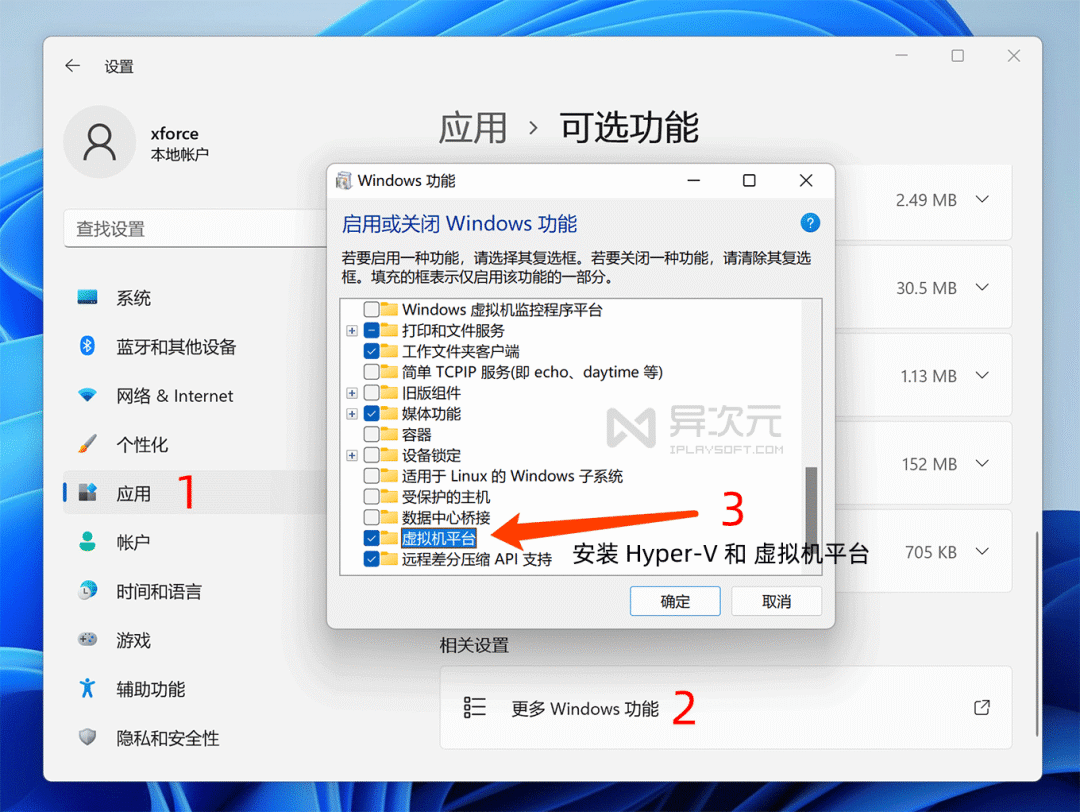Select the 容器 feature label
The width and height of the screenshot is (1080, 812).
click(417, 435)
